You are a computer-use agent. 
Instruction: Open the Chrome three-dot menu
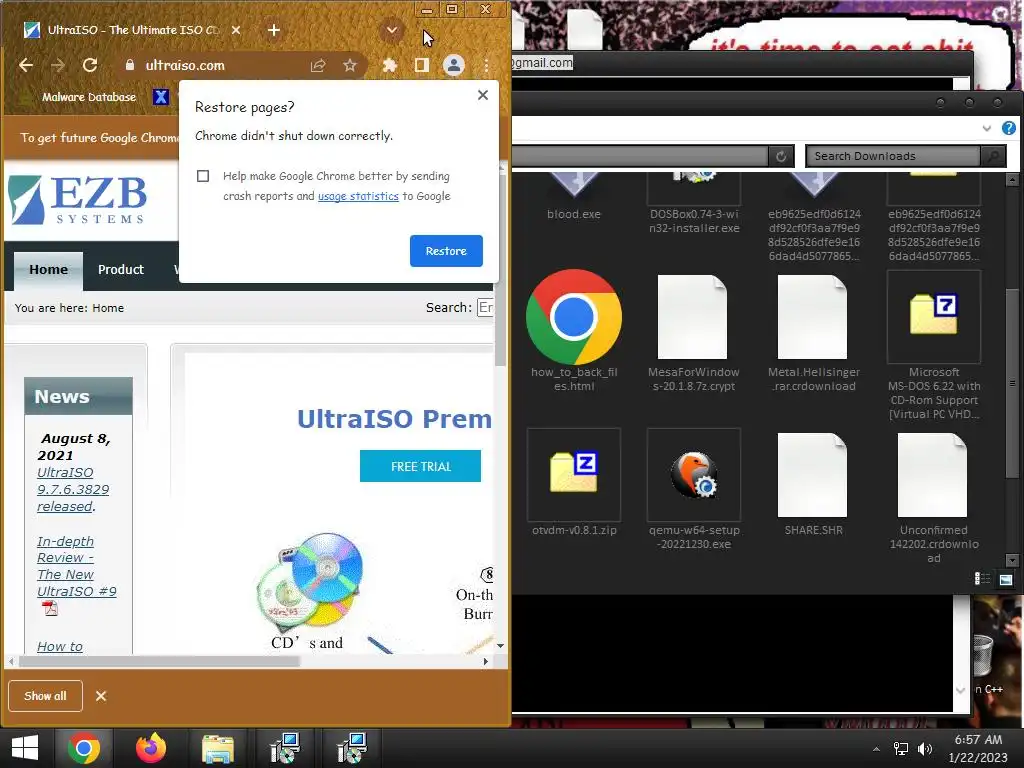coord(487,65)
